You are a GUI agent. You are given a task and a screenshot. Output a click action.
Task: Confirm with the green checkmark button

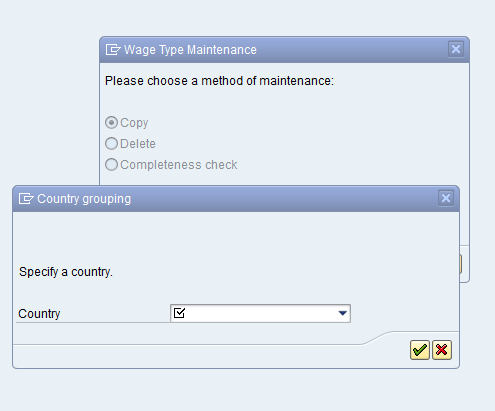point(420,350)
